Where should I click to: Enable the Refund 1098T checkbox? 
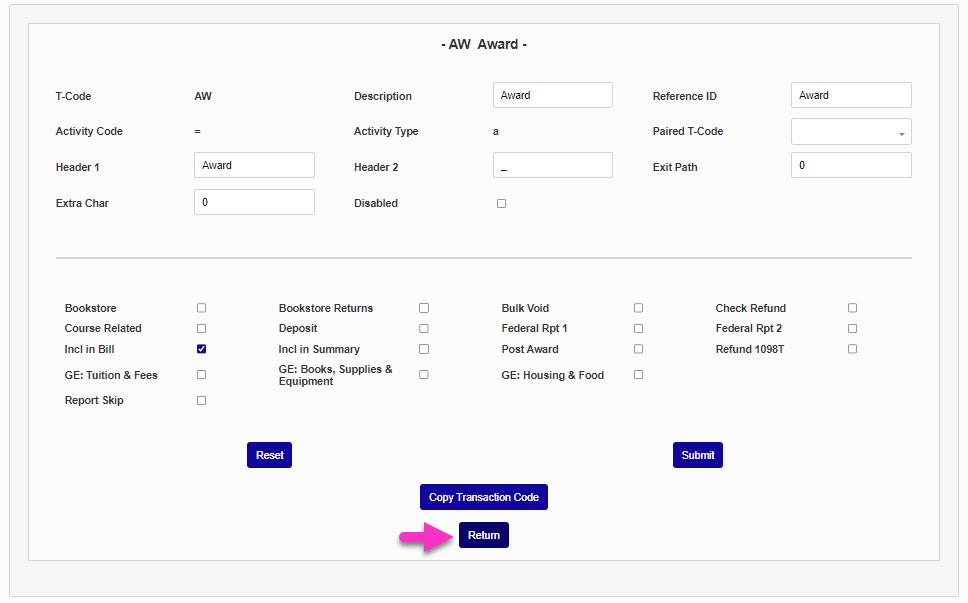[853, 349]
